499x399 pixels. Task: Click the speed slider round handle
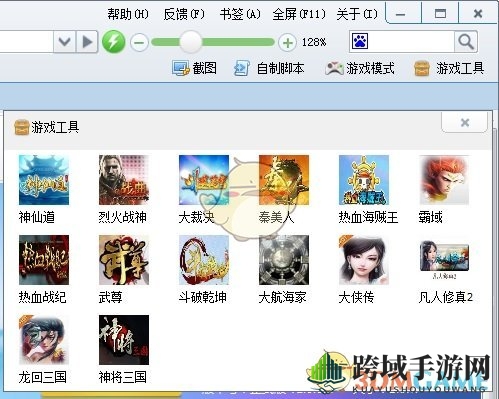coord(191,42)
